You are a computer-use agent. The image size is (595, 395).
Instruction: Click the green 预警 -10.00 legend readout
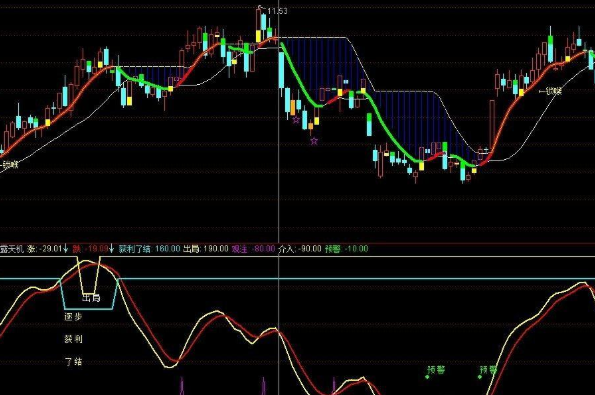click(x=346, y=249)
